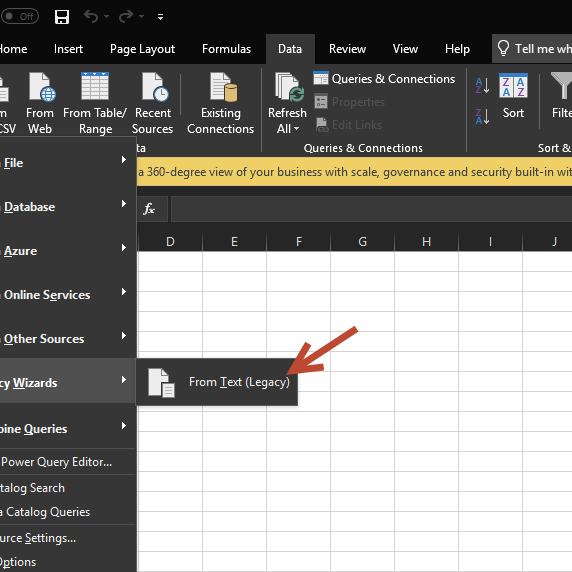Click the Properties button
Screen dimensions: 572x572
coord(349,102)
